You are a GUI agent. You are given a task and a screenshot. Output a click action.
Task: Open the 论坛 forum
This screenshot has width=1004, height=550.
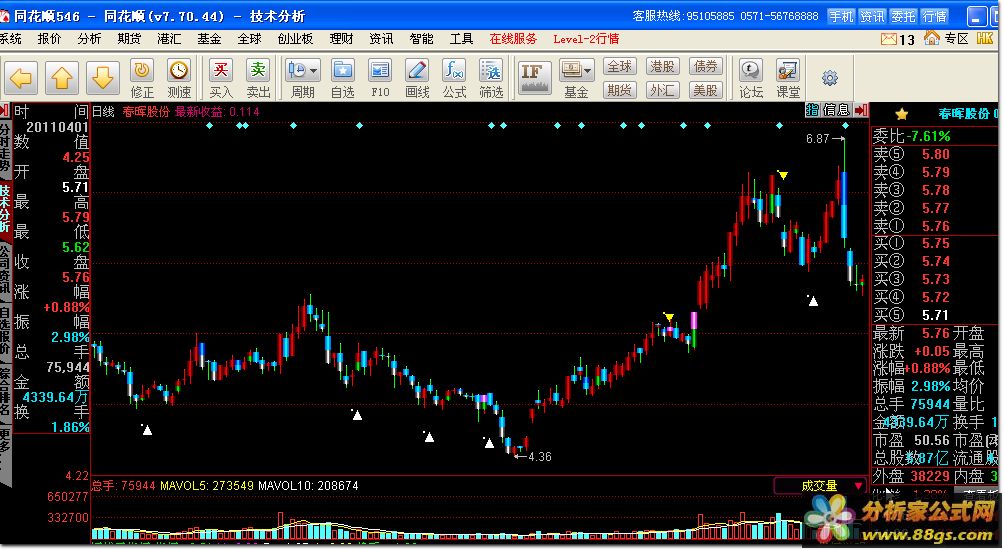(750, 79)
